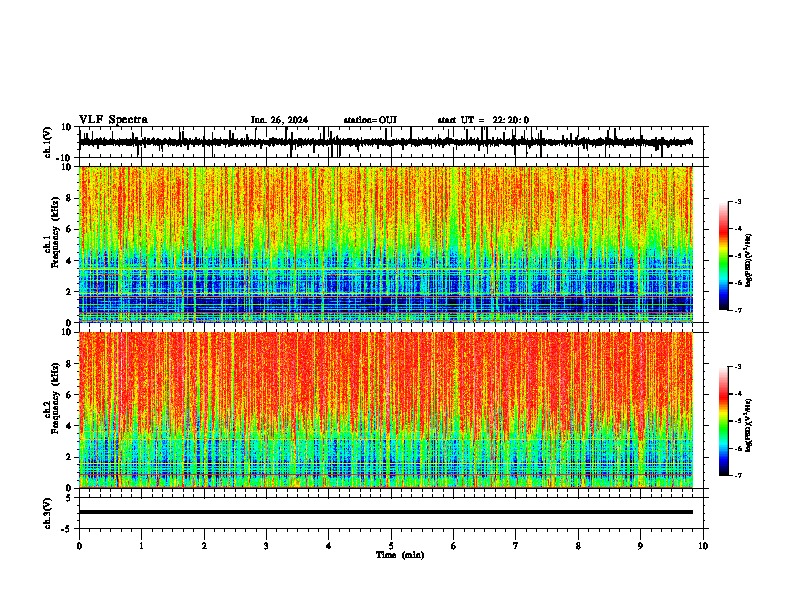Click the "3" tick on Time axis

(x=266, y=546)
